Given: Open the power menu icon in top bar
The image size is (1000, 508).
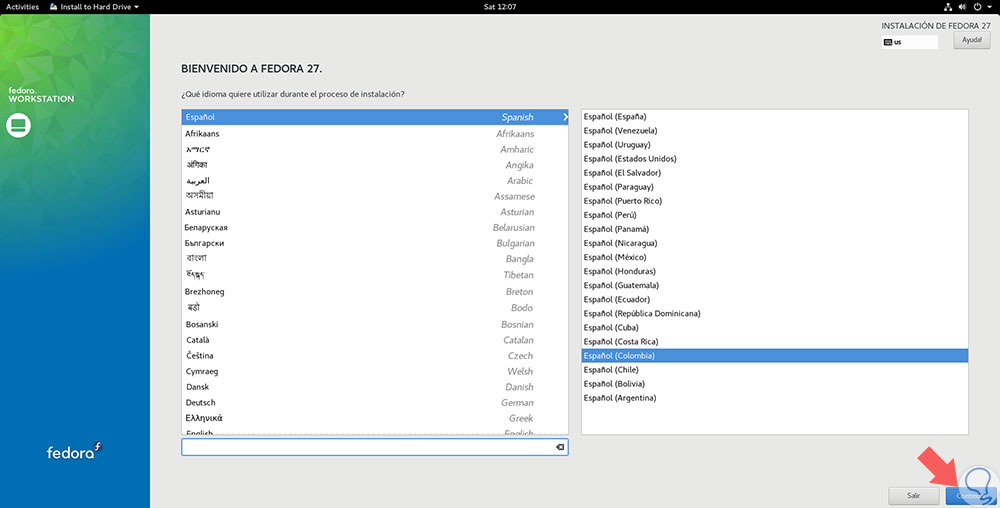Looking at the screenshot, I should 977,6.
